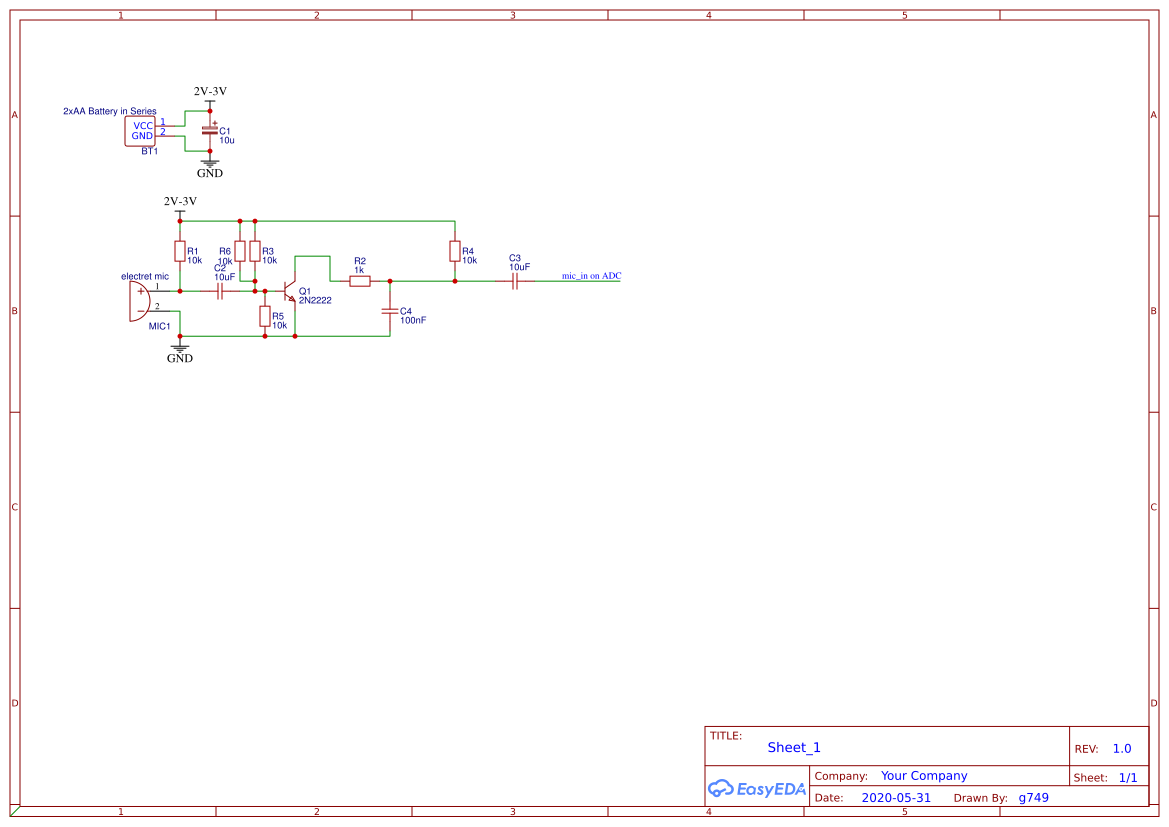The width and height of the screenshot is (1169, 827).
Task: Click the EasyEDA logo in the title block
Action: pos(757,788)
